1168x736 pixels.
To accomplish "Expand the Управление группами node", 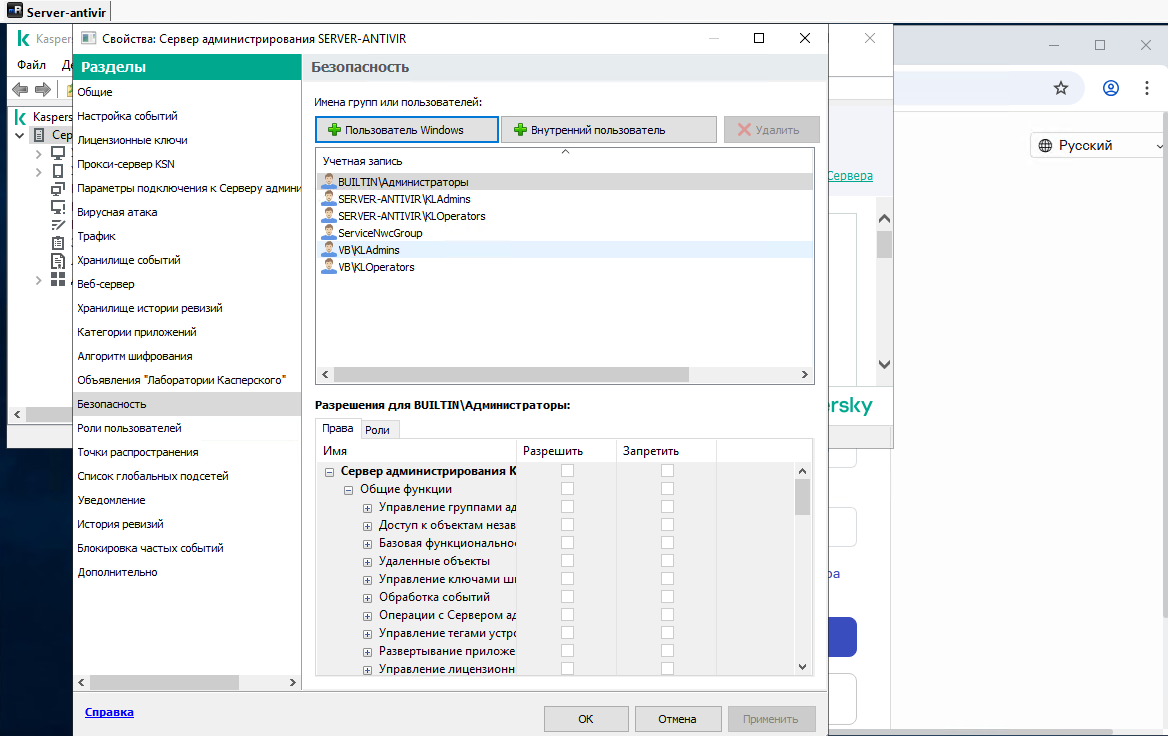I will point(367,508).
